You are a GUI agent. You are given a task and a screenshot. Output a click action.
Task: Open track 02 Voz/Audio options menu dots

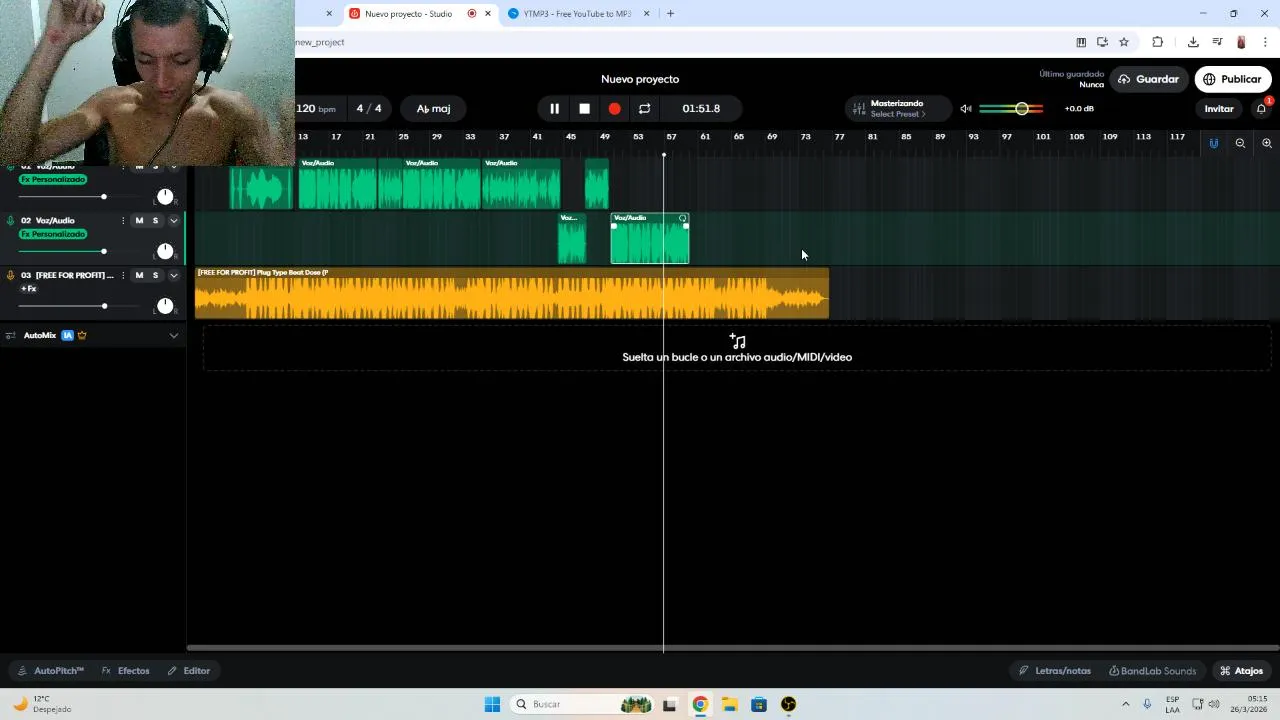coord(123,220)
